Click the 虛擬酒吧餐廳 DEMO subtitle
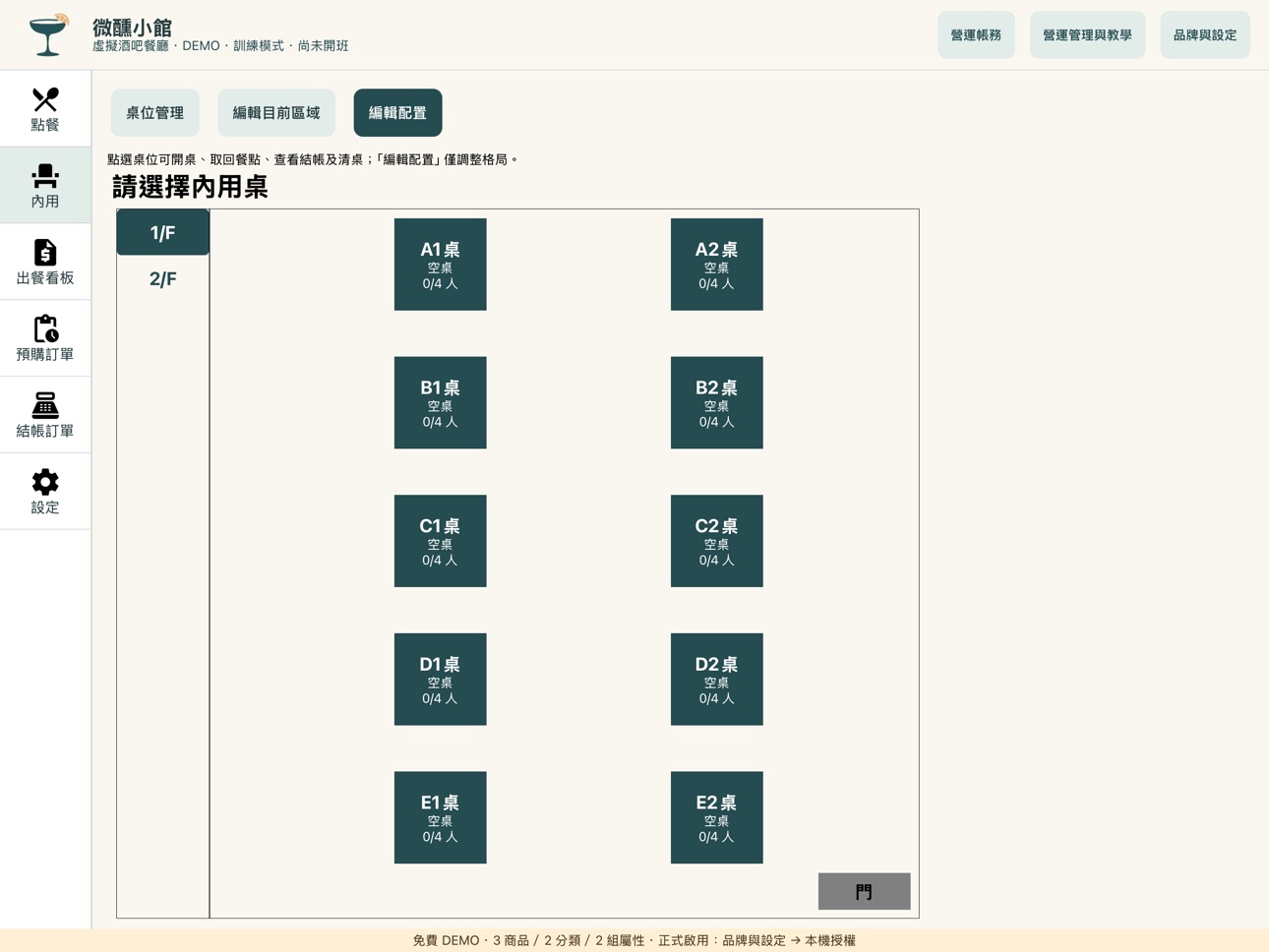The width and height of the screenshot is (1269, 952). point(220,46)
